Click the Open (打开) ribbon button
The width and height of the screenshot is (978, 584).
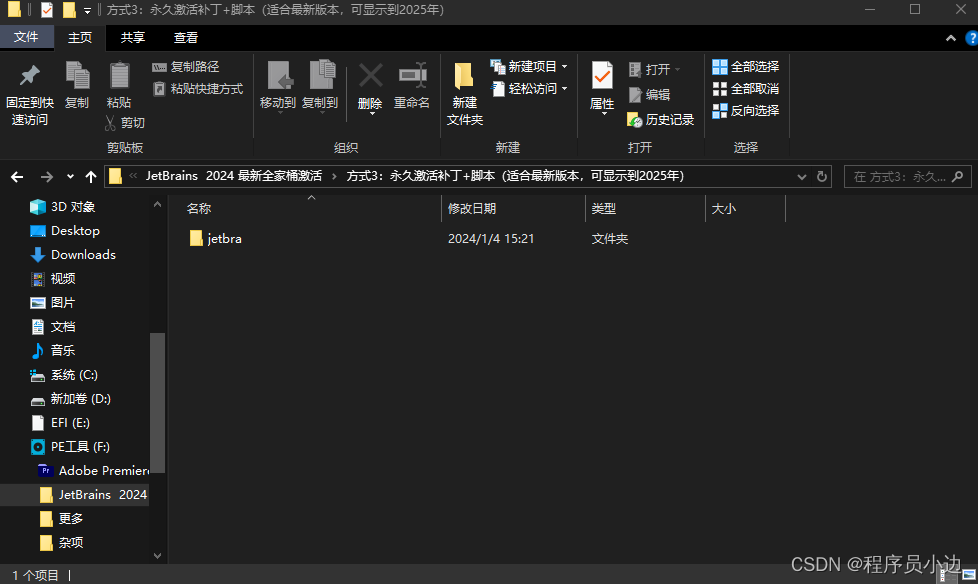point(654,69)
